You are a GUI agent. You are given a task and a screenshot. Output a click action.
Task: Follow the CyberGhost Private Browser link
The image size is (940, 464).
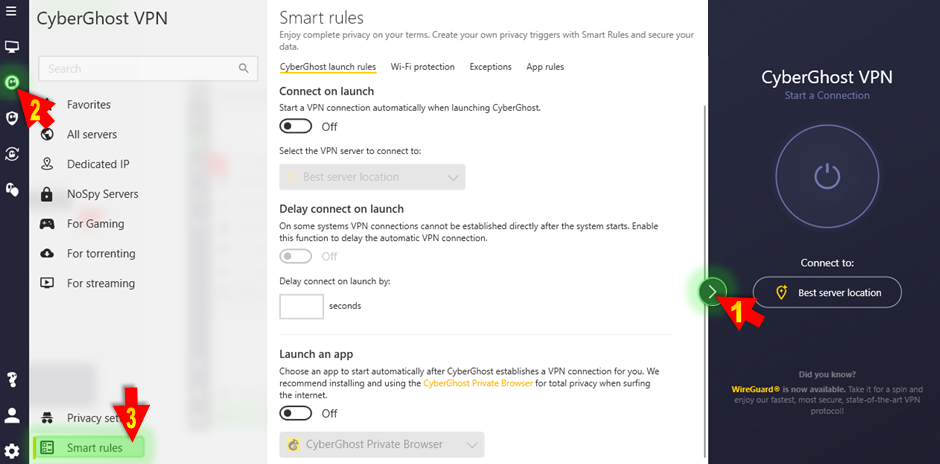click(478, 384)
